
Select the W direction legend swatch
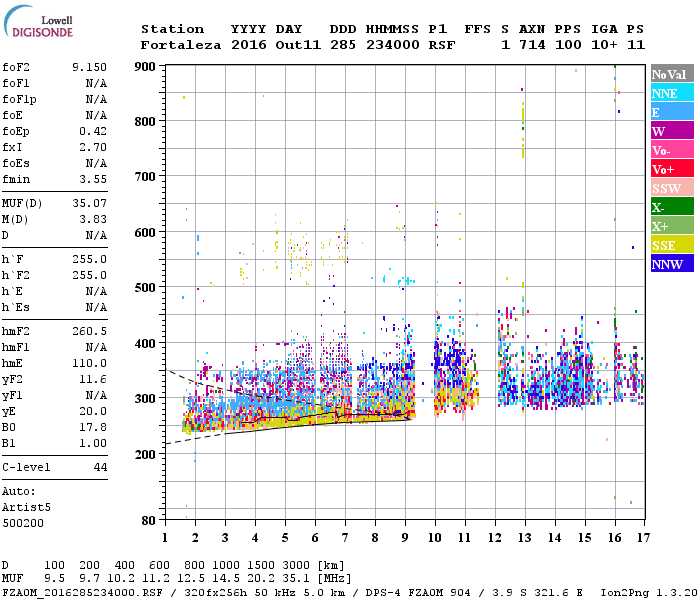click(672, 131)
